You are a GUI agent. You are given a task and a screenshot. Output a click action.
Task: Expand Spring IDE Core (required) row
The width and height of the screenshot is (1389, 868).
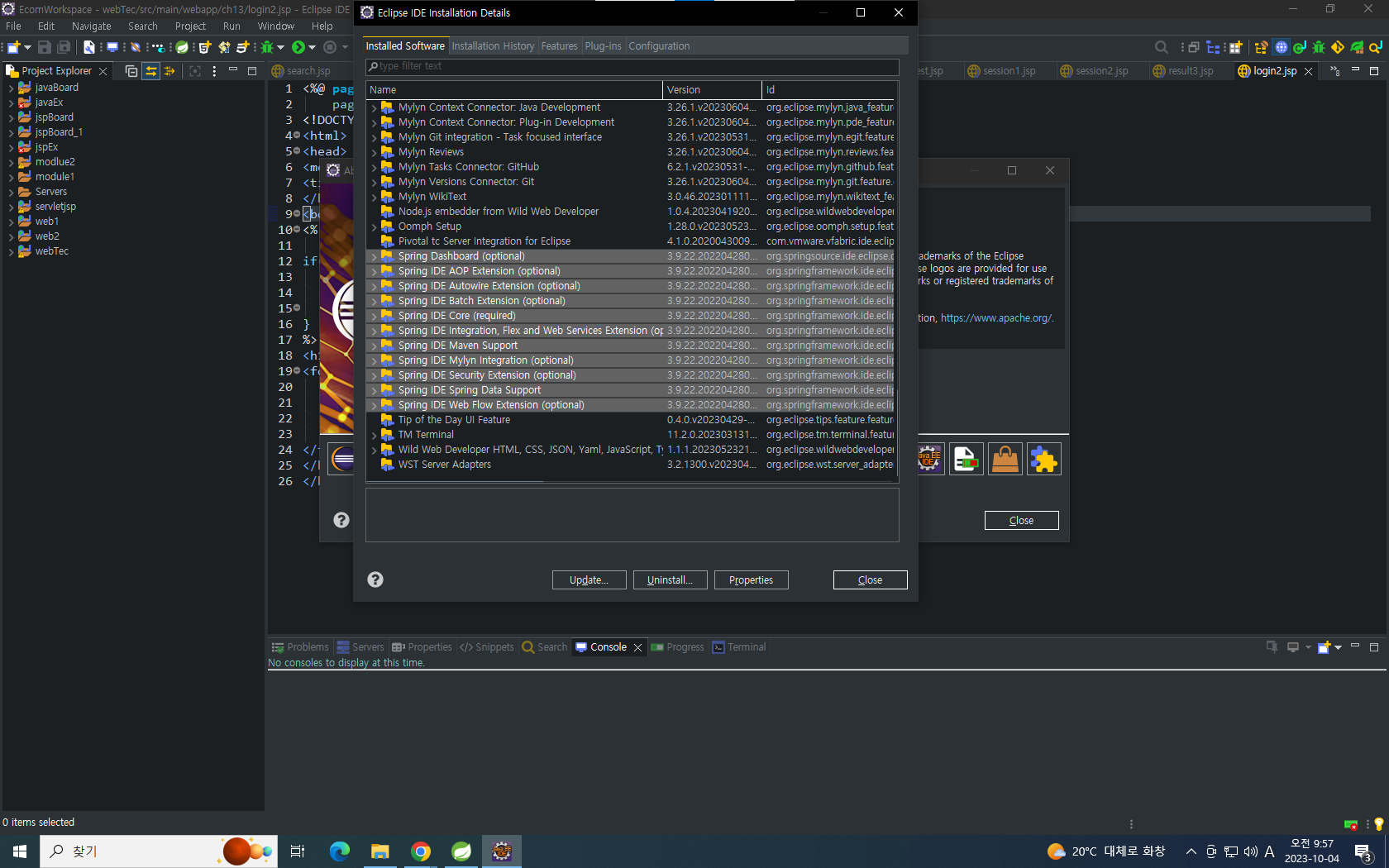tap(374, 316)
